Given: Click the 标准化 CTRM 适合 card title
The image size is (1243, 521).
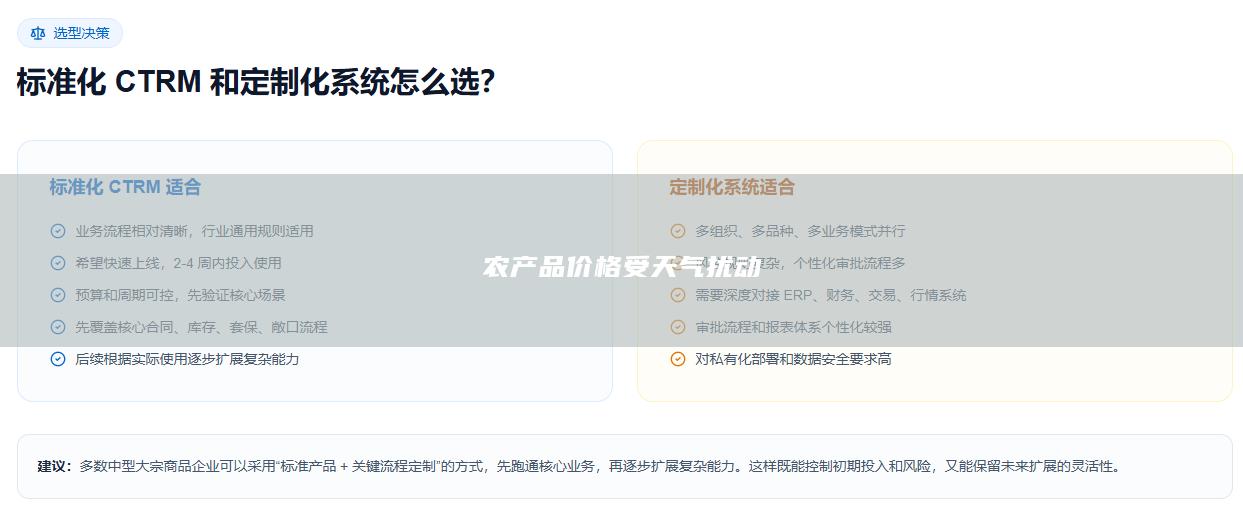Looking at the screenshot, I should point(125,187).
